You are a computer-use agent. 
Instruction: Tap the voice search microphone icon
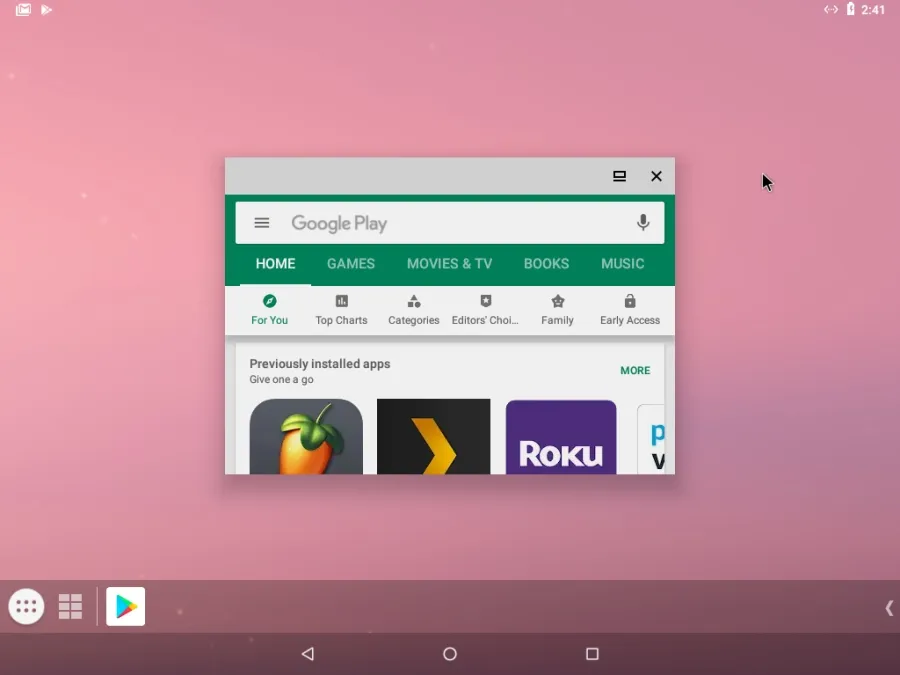click(x=643, y=223)
